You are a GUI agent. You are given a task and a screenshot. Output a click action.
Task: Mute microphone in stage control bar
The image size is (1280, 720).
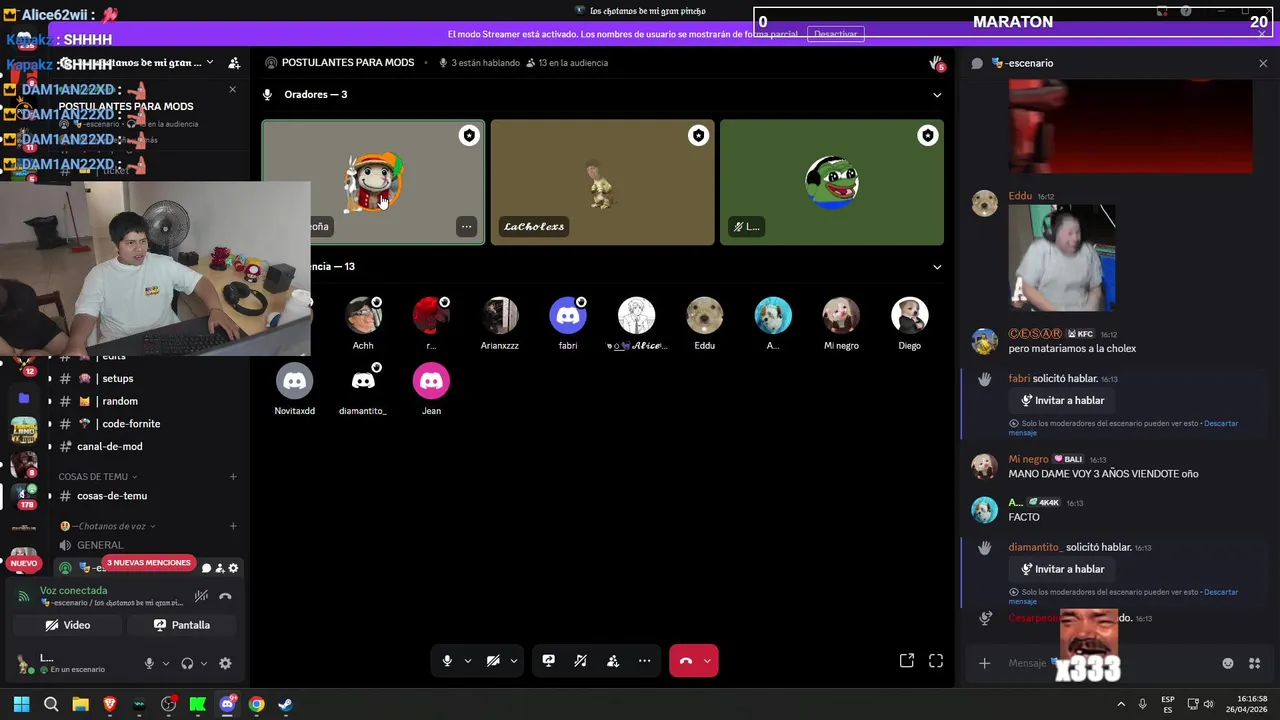pyautogui.click(x=447, y=661)
